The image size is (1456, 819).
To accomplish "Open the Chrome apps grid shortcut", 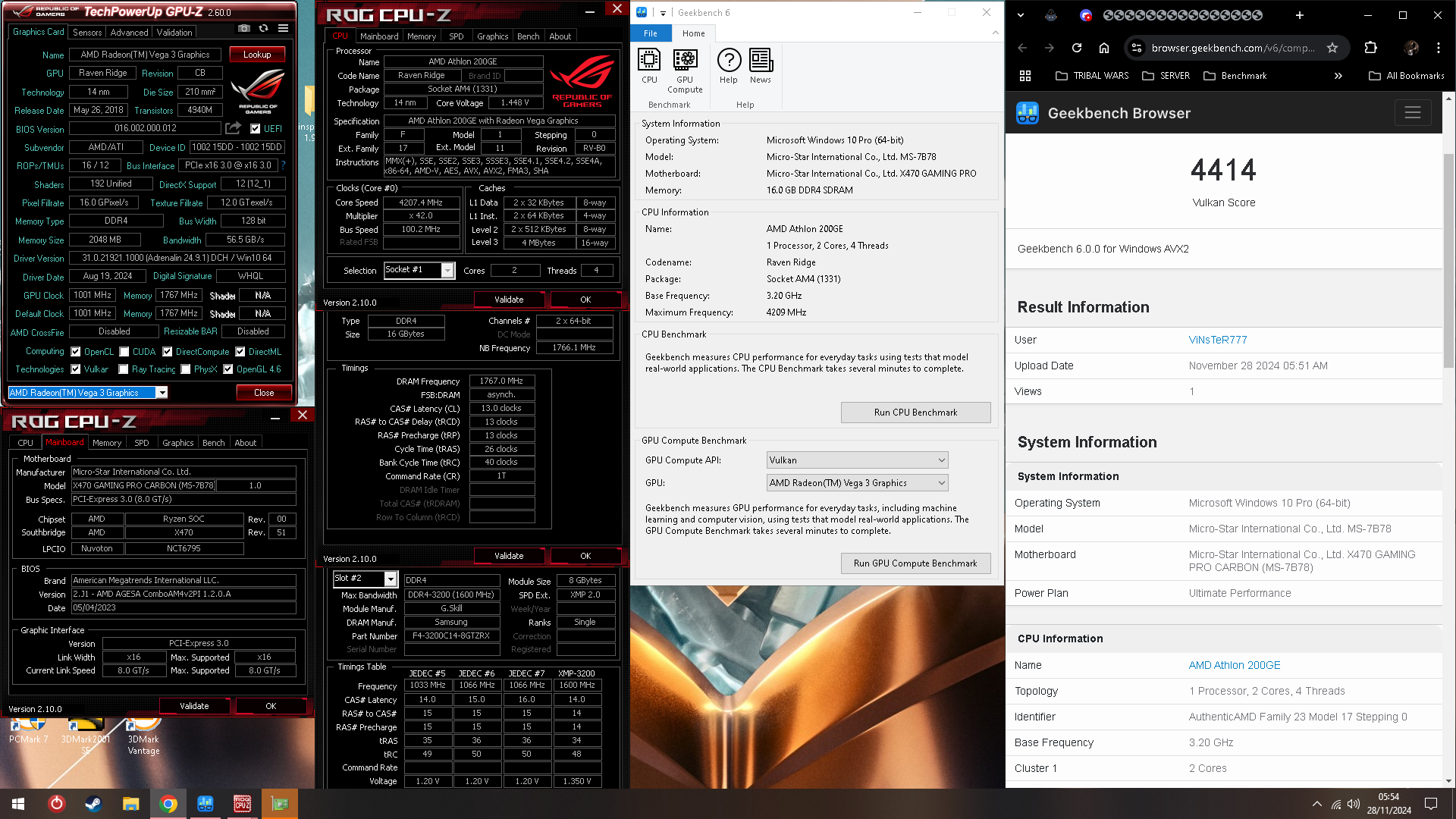I will click(x=1025, y=76).
